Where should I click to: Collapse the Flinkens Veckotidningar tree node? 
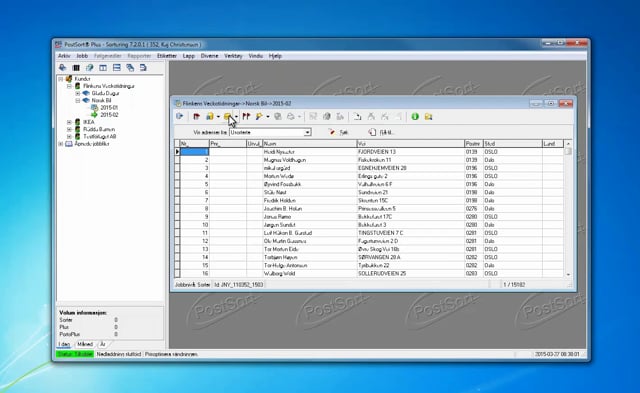69,86
